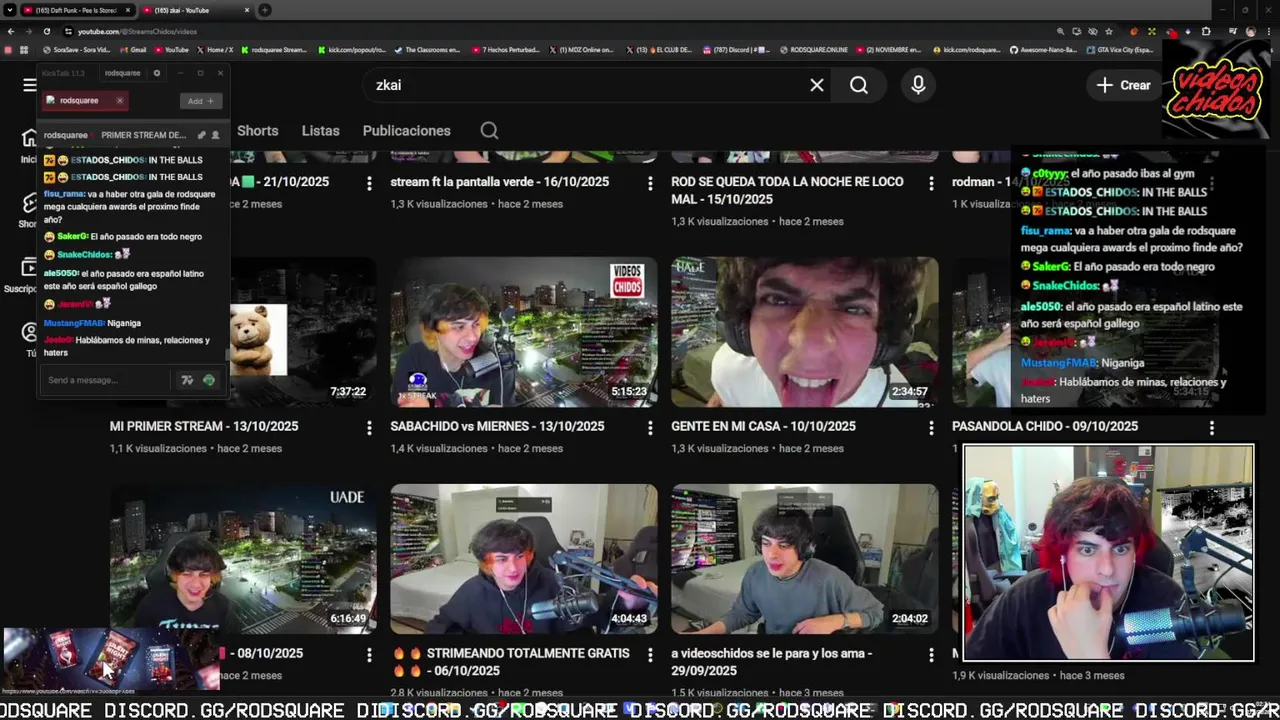Open the tab search dropdown arrow

8,10
